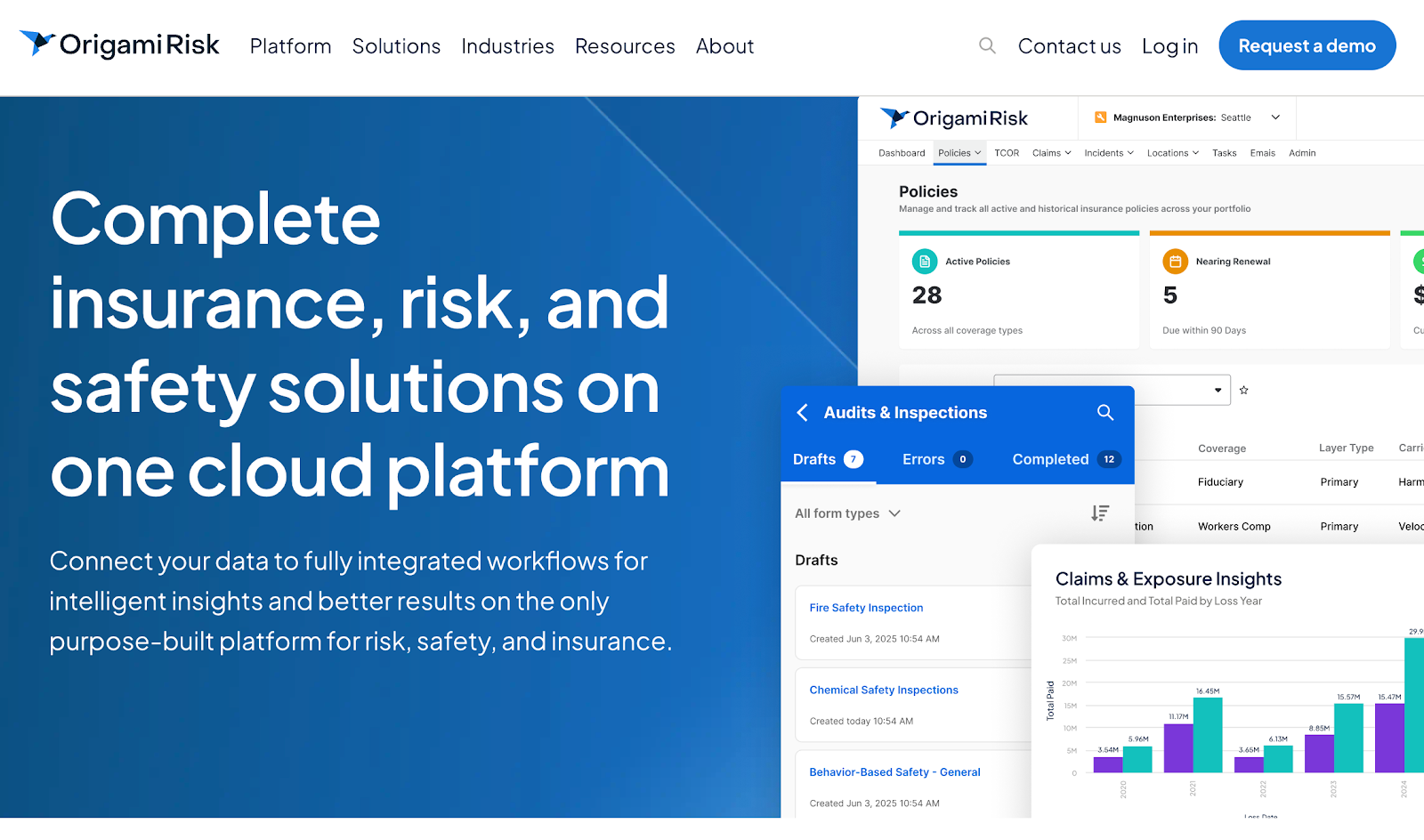Click the Log in link
The width and height of the screenshot is (1424, 840).
pos(1169,46)
